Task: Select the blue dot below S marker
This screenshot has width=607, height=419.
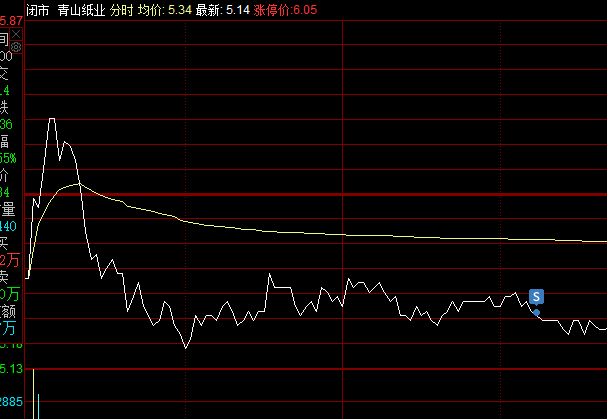Action: [x=537, y=312]
